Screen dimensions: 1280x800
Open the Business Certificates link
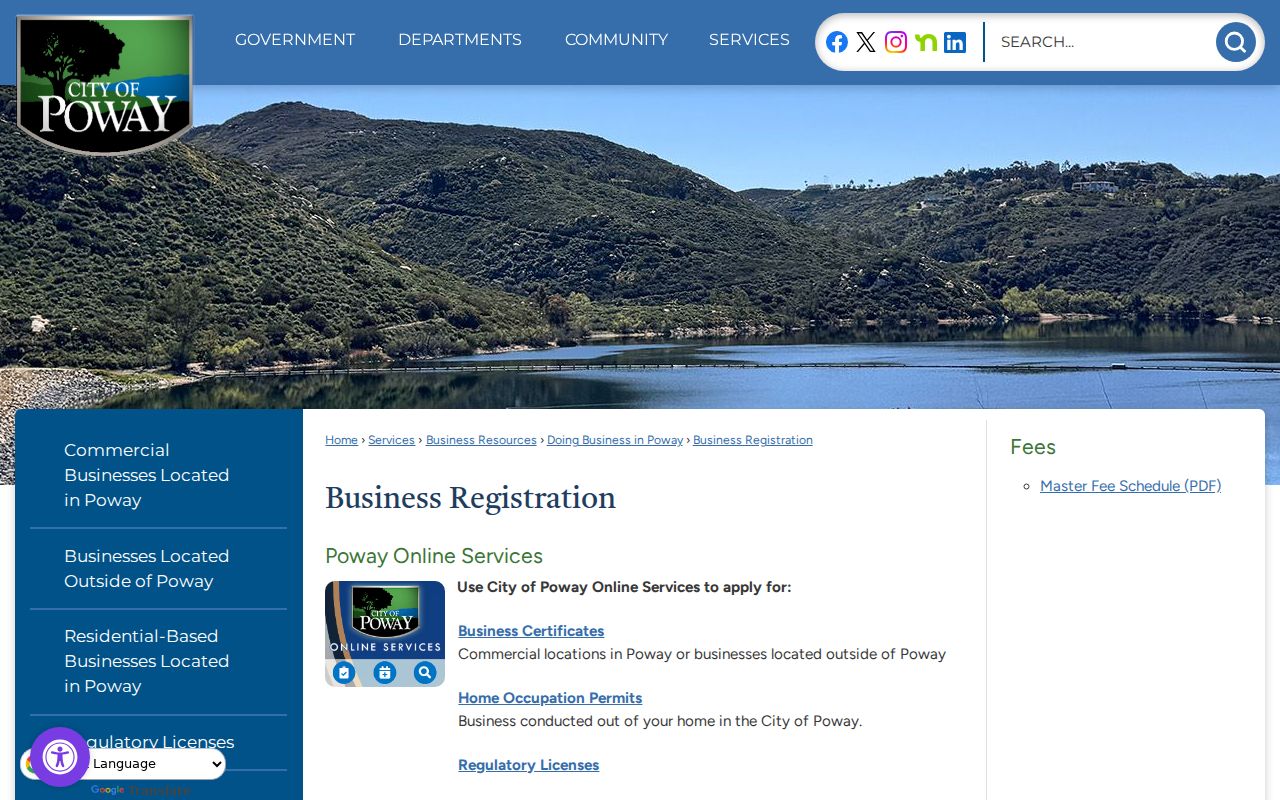point(531,631)
